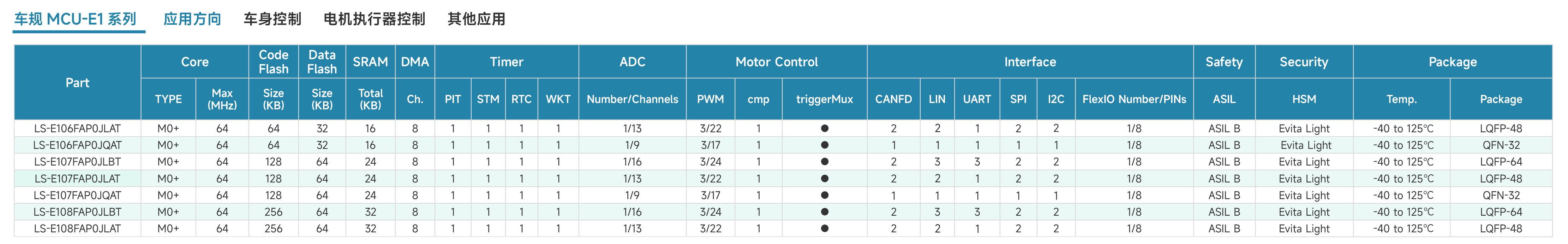Click the Interface group header
This screenshot has height=244, width=1568.
pyautogui.click(x=1030, y=62)
